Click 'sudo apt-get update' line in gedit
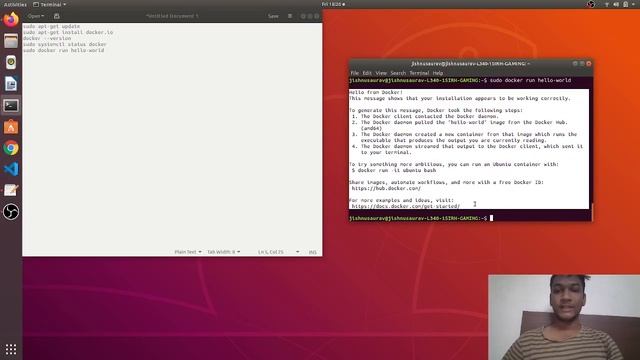The image size is (640, 360). pos(51,26)
